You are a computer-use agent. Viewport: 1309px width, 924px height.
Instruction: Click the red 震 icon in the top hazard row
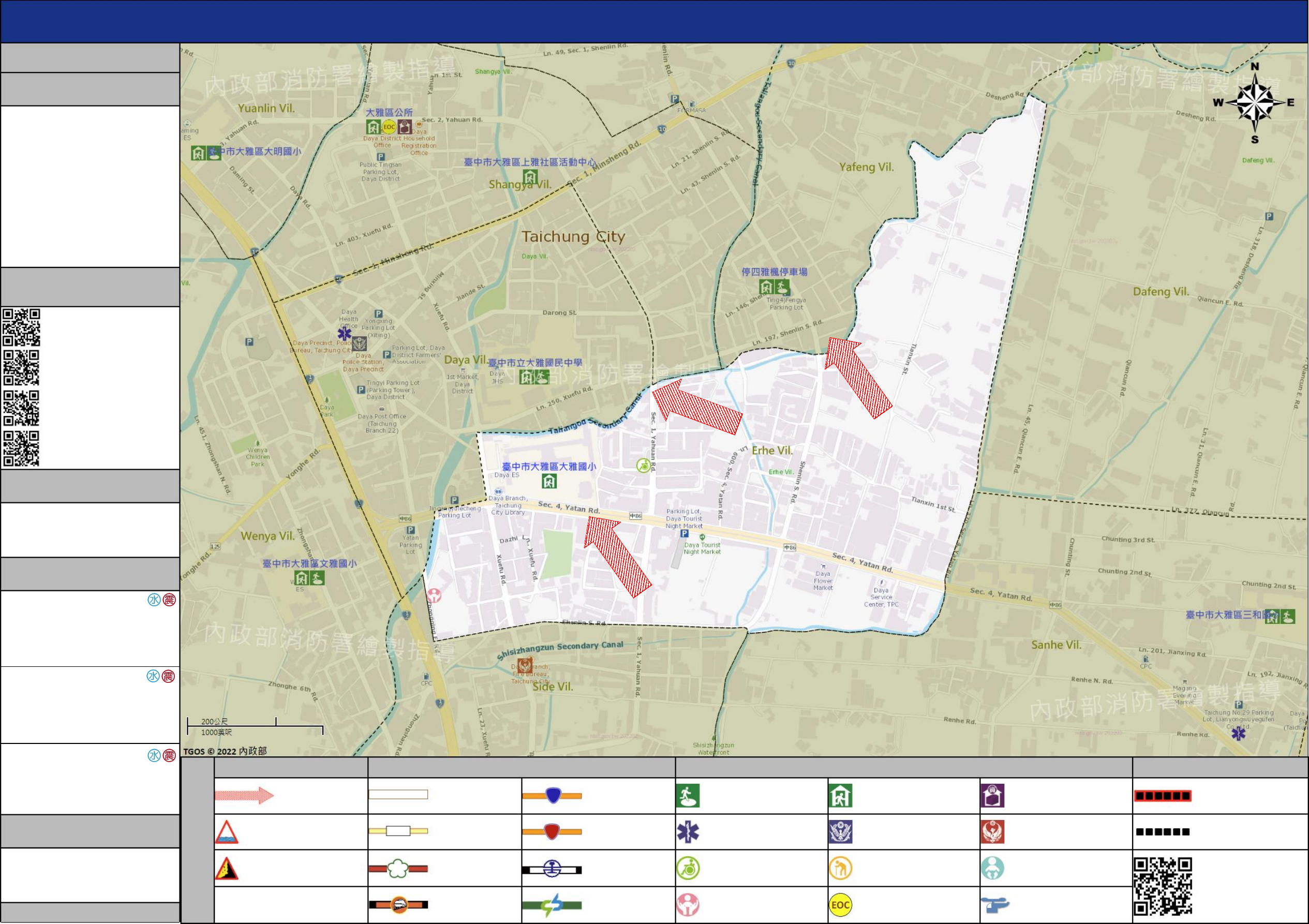click(169, 600)
